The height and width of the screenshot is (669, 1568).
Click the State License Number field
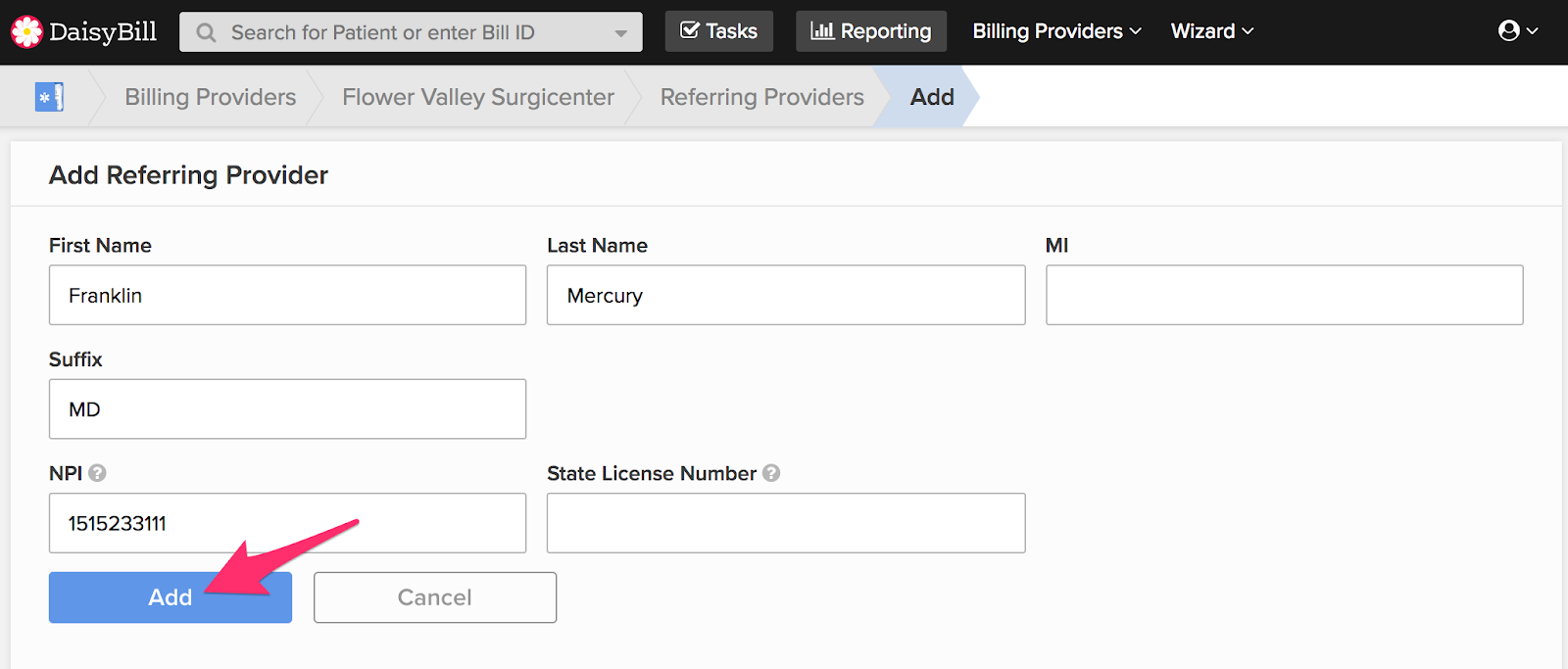click(785, 523)
